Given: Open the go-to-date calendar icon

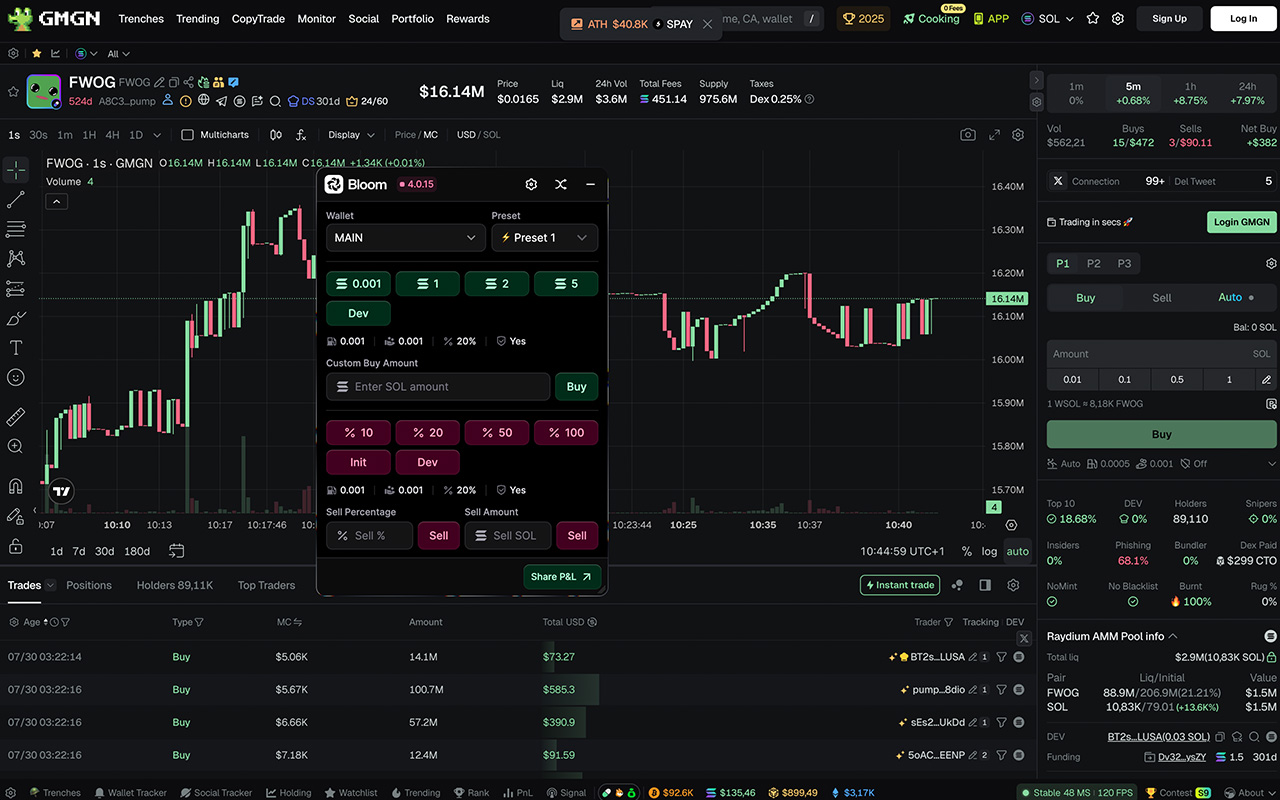Looking at the screenshot, I should coord(177,551).
